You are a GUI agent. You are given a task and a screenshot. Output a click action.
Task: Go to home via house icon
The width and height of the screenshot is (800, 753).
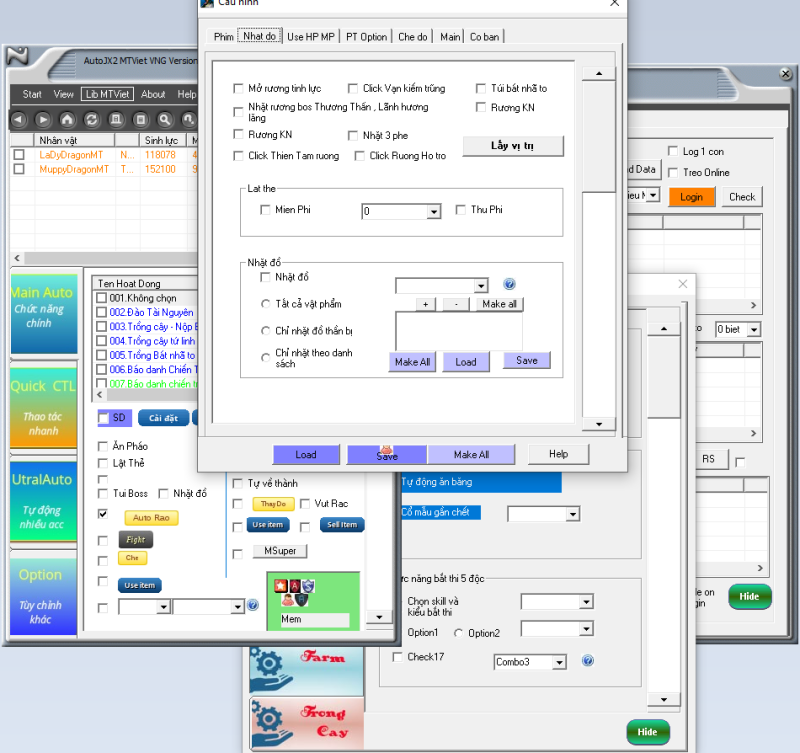(68, 120)
